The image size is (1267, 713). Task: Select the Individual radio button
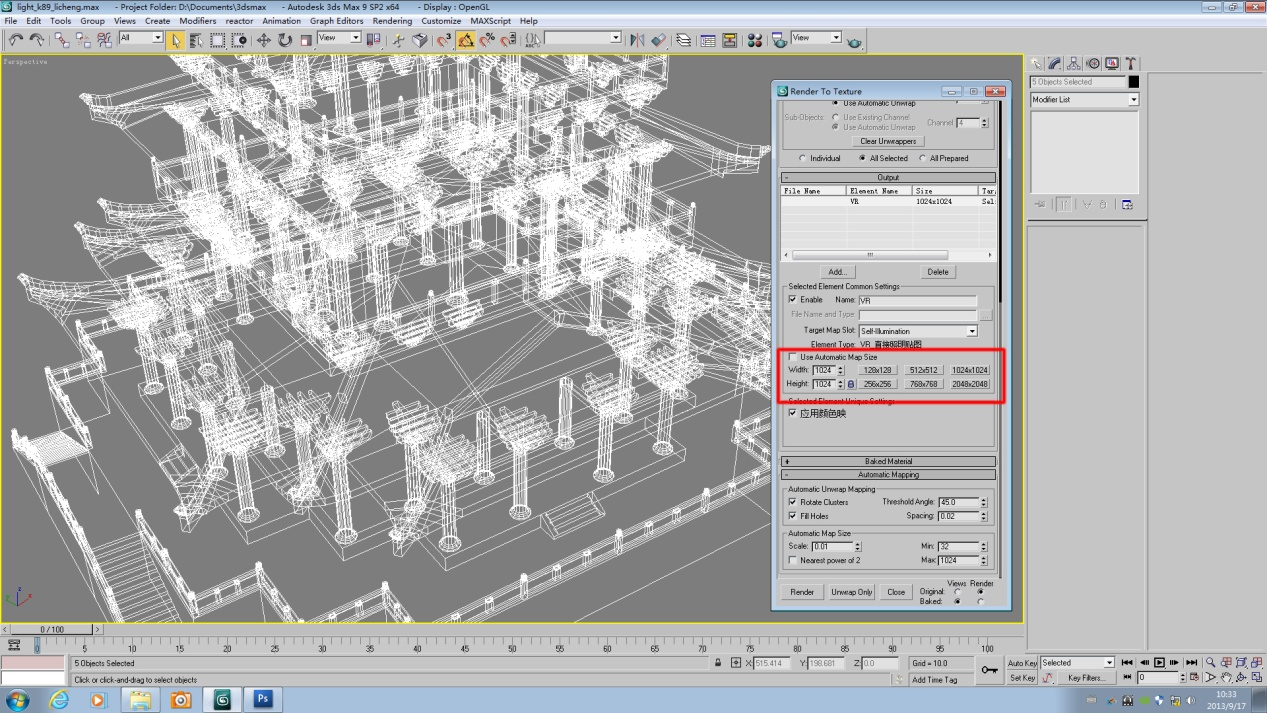click(803, 158)
